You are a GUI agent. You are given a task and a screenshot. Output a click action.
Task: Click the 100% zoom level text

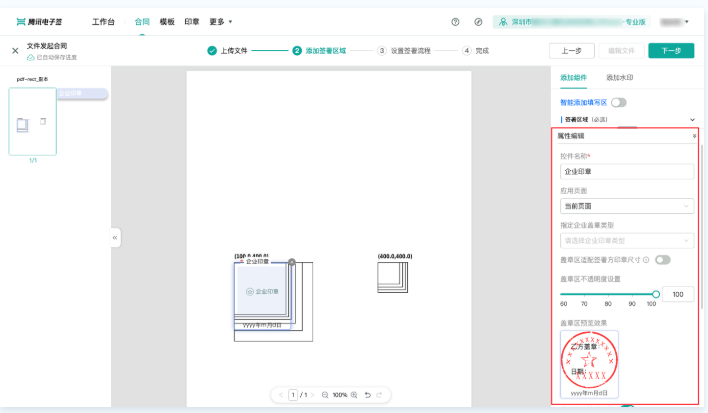[340, 395]
